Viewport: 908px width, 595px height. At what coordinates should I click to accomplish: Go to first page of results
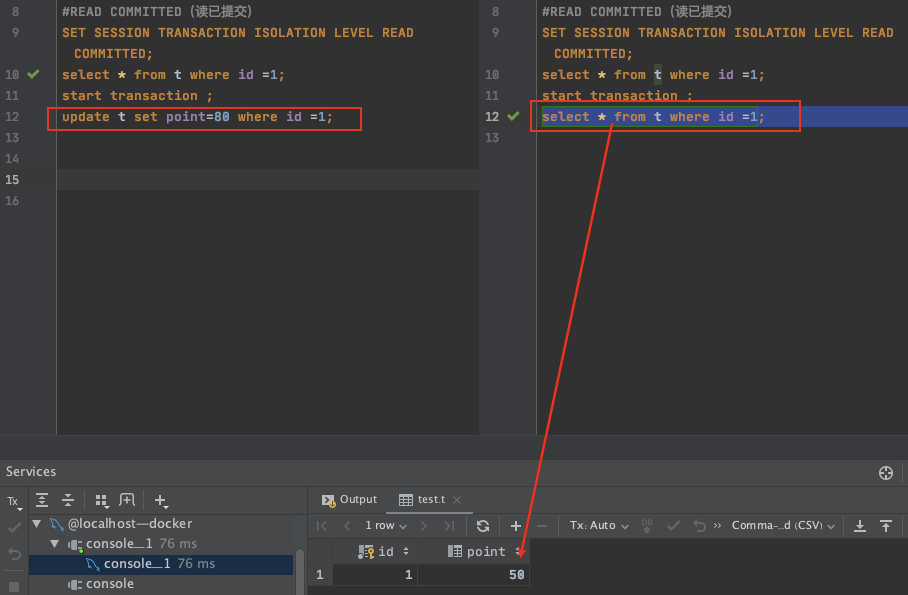tap(322, 525)
